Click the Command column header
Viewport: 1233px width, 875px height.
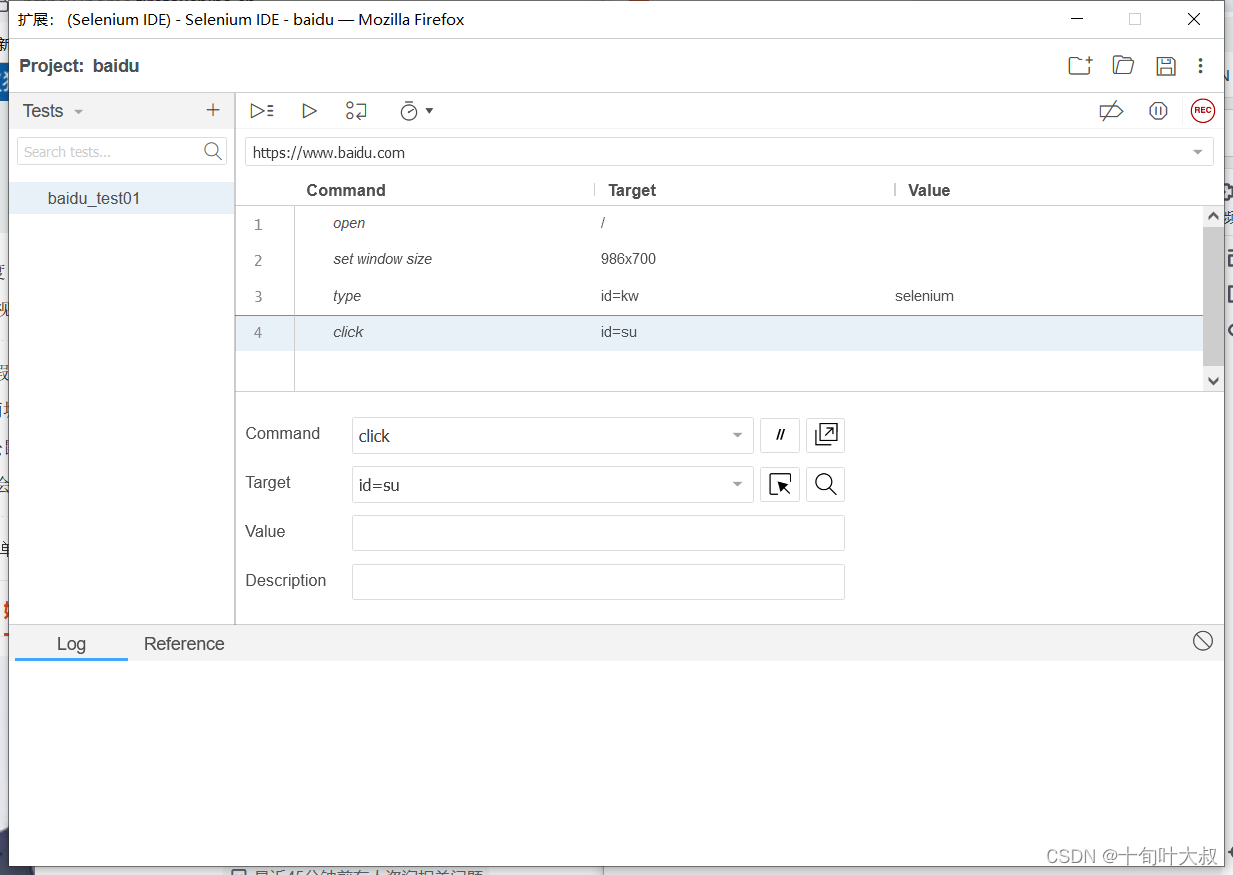tap(346, 190)
